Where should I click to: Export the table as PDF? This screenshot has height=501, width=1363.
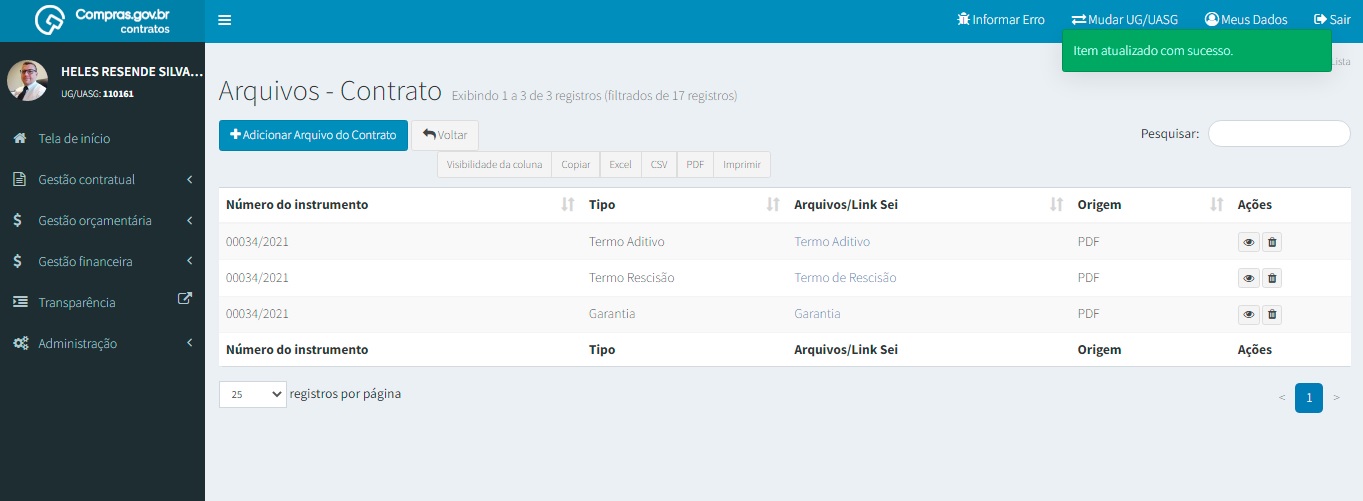coord(695,164)
